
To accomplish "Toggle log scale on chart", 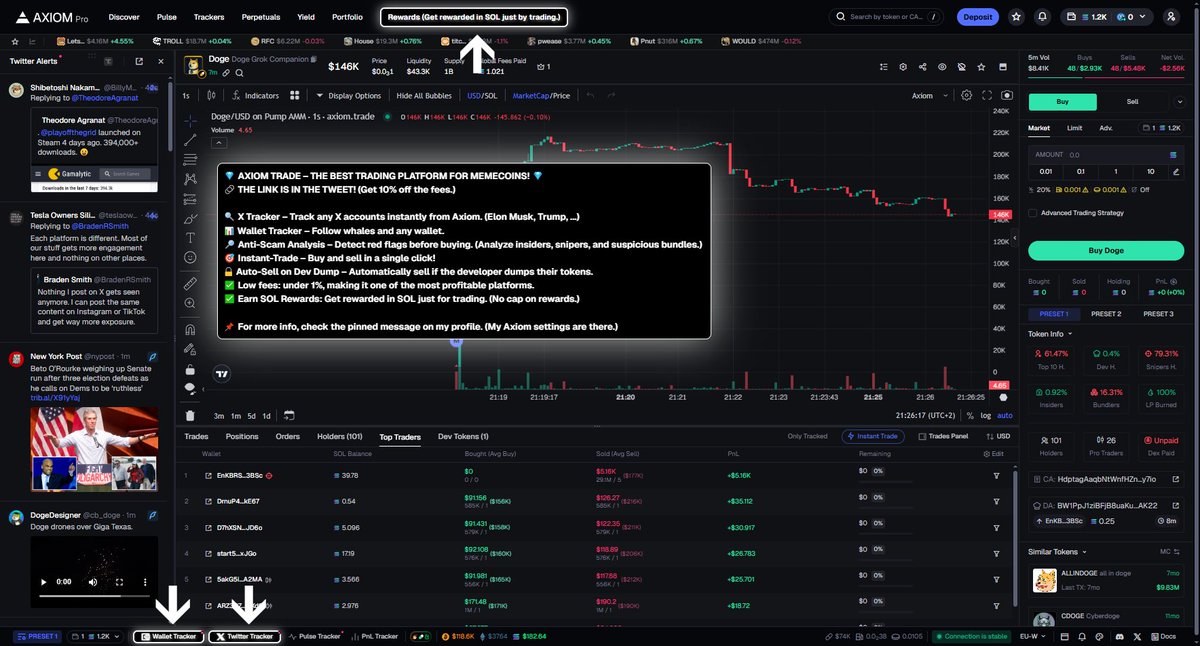I will point(986,415).
